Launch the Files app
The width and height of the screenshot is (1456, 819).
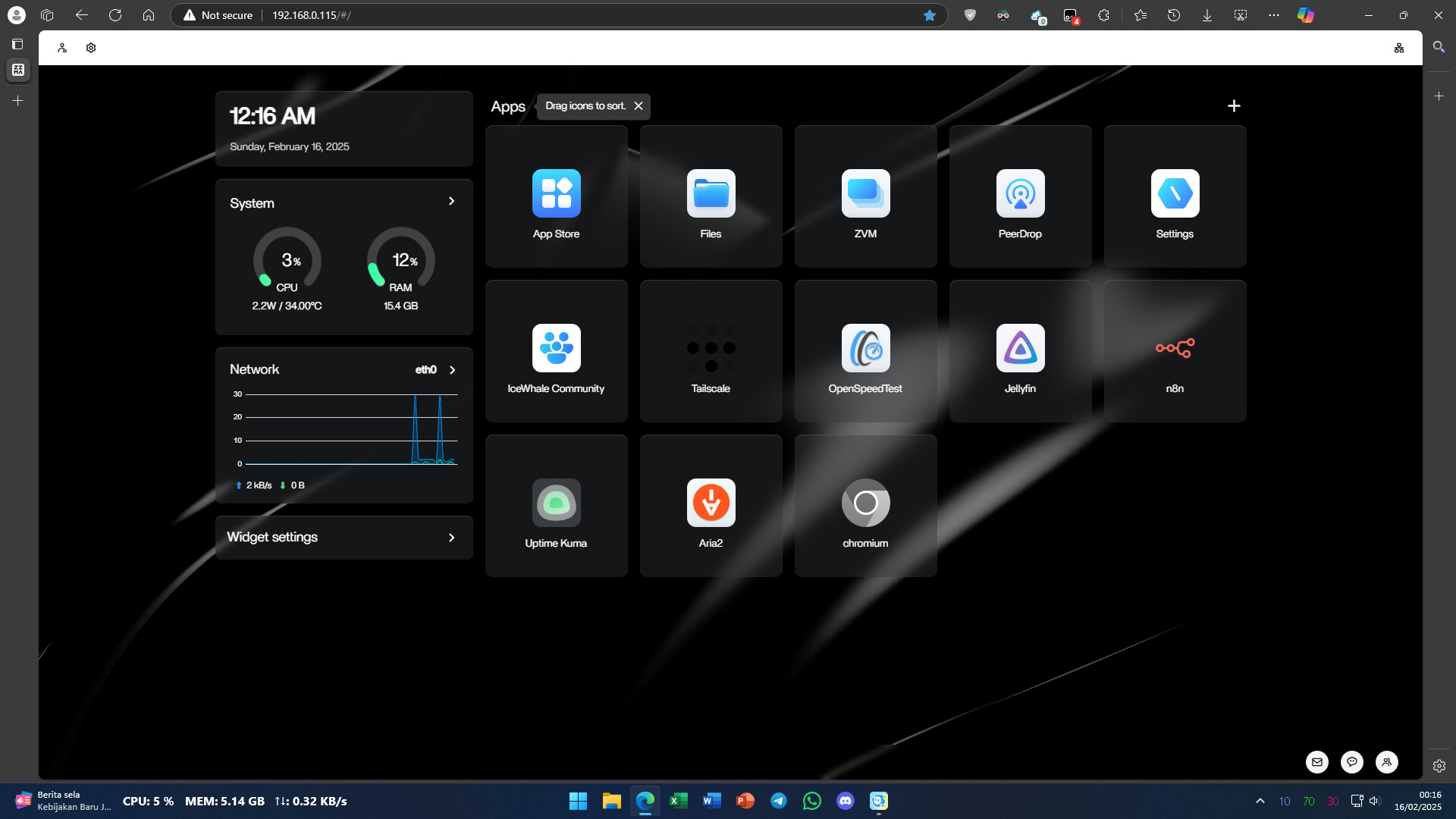tap(711, 196)
